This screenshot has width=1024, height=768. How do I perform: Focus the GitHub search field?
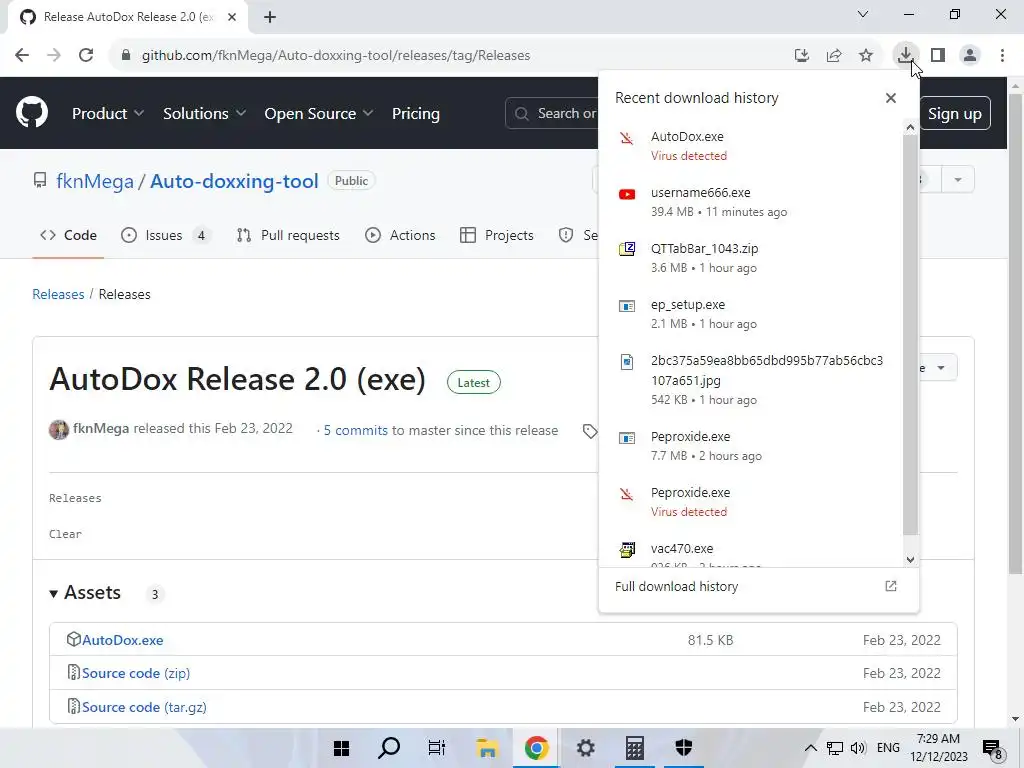[x=552, y=114]
